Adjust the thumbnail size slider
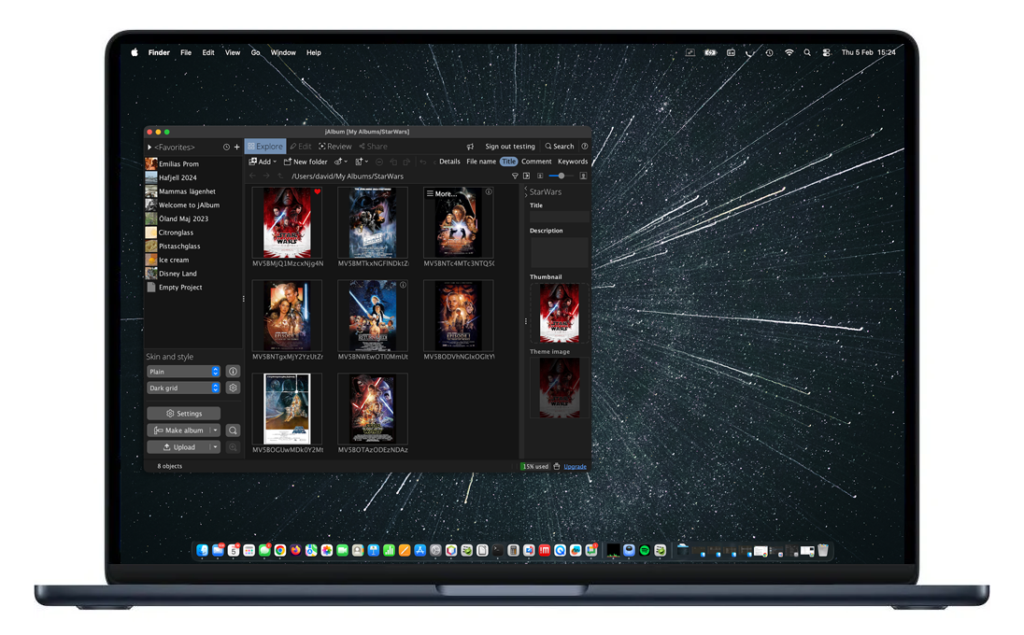 [x=561, y=176]
